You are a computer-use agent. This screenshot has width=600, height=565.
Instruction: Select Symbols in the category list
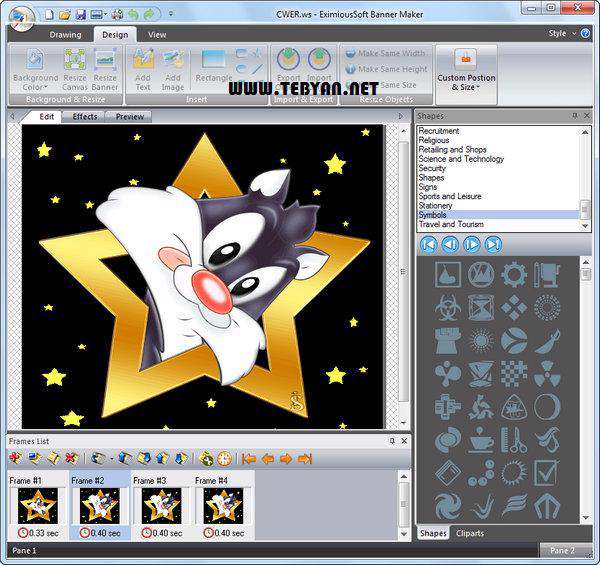click(499, 215)
